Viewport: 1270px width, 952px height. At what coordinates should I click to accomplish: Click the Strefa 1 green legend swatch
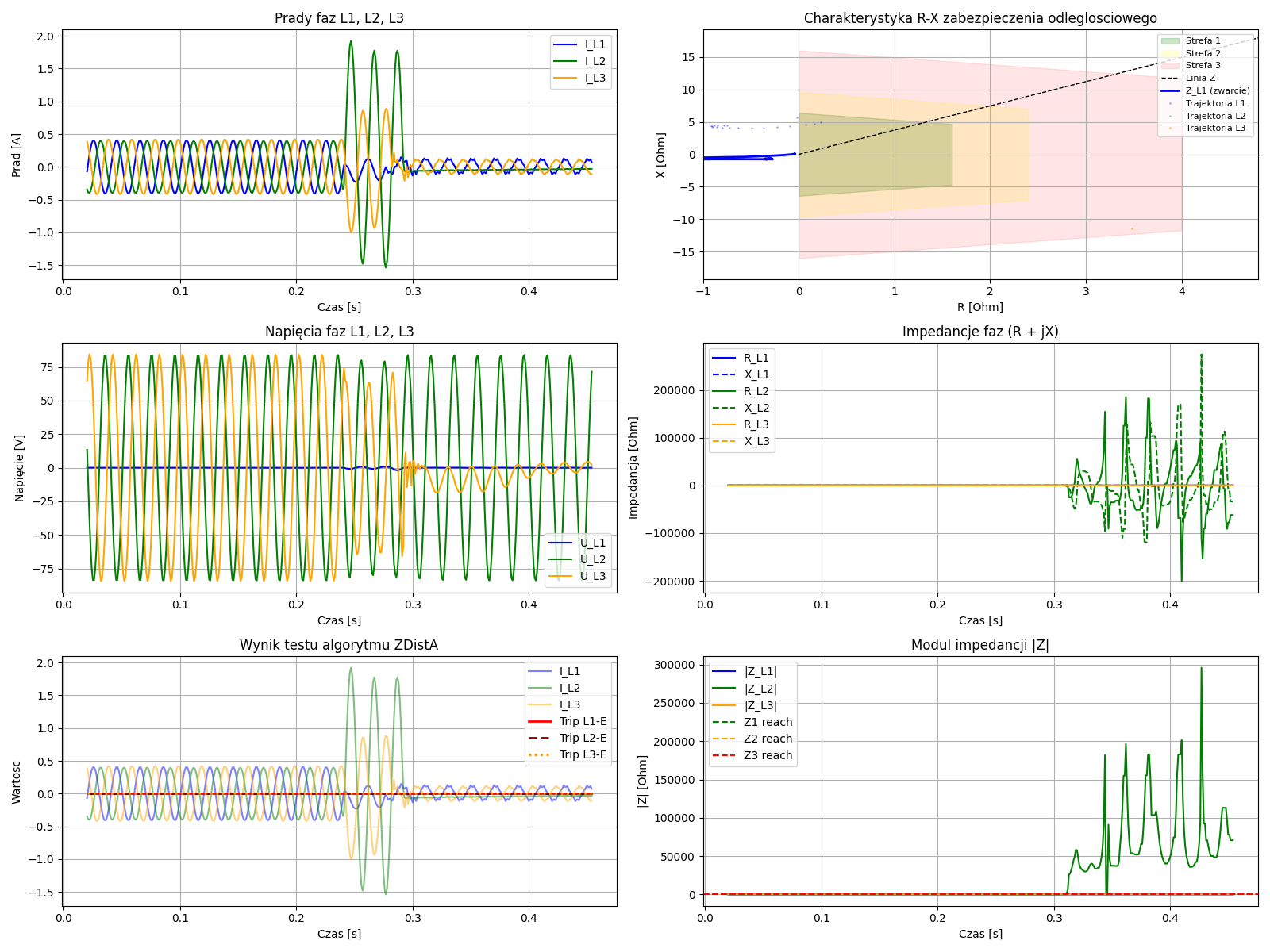point(1170,40)
